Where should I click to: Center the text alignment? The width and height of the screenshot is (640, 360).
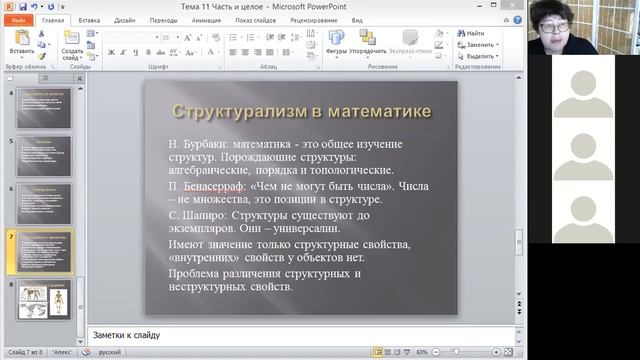pyautogui.click(x=245, y=53)
